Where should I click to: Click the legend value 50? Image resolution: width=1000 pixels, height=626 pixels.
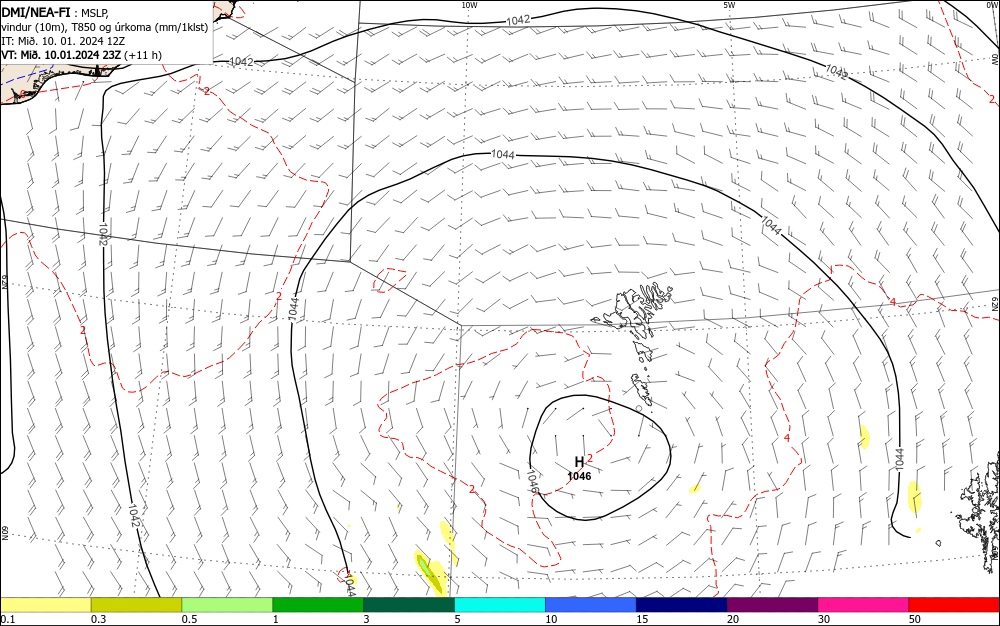click(x=915, y=619)
